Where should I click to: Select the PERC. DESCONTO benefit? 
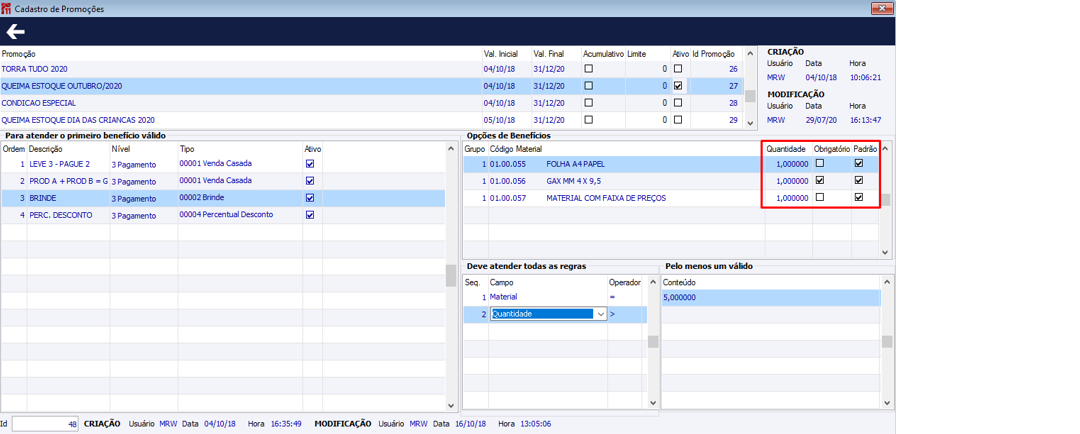click(223, 214)
